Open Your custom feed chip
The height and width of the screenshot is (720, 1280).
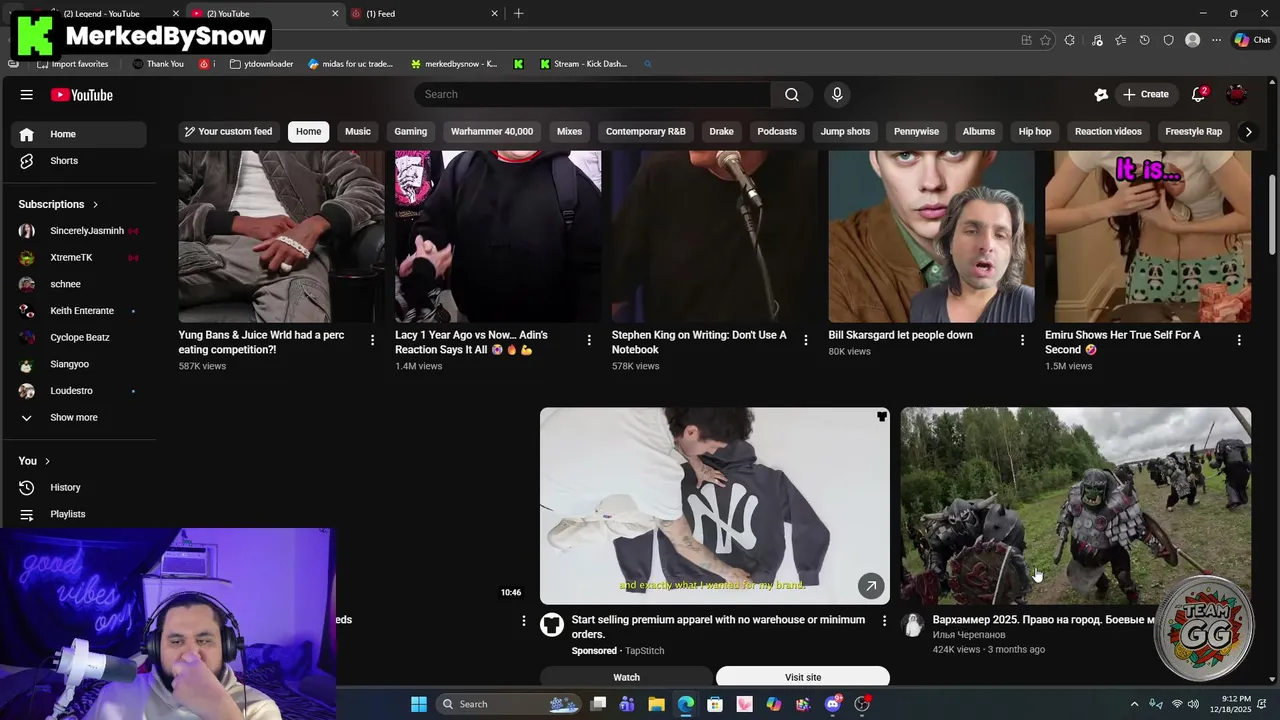(x=229, y=131)
